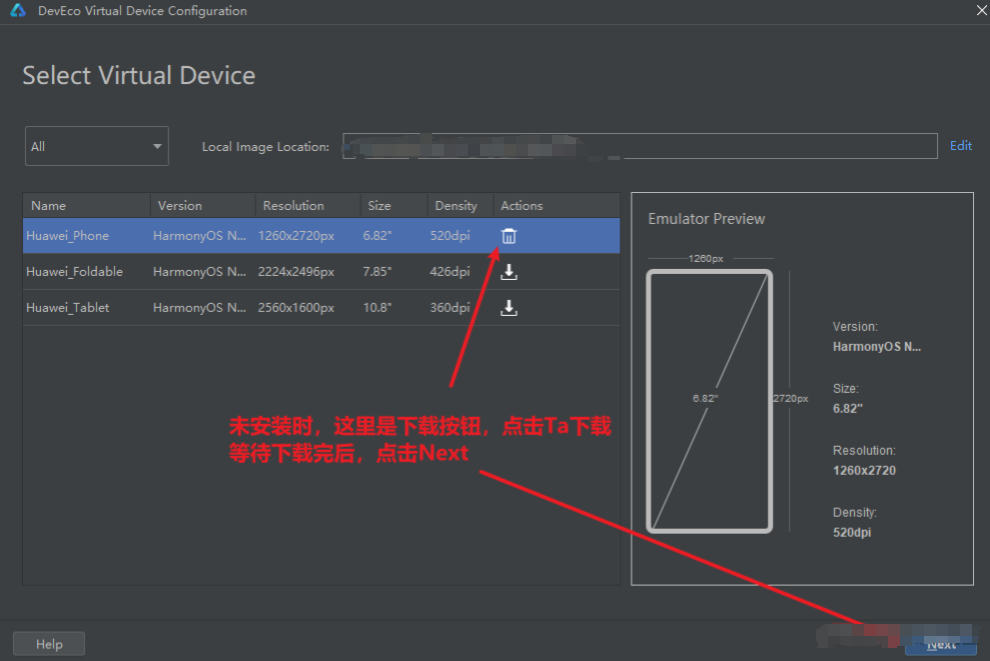
Task: Click the DevEco logo in title bar
Action: [x=17, y=11]
